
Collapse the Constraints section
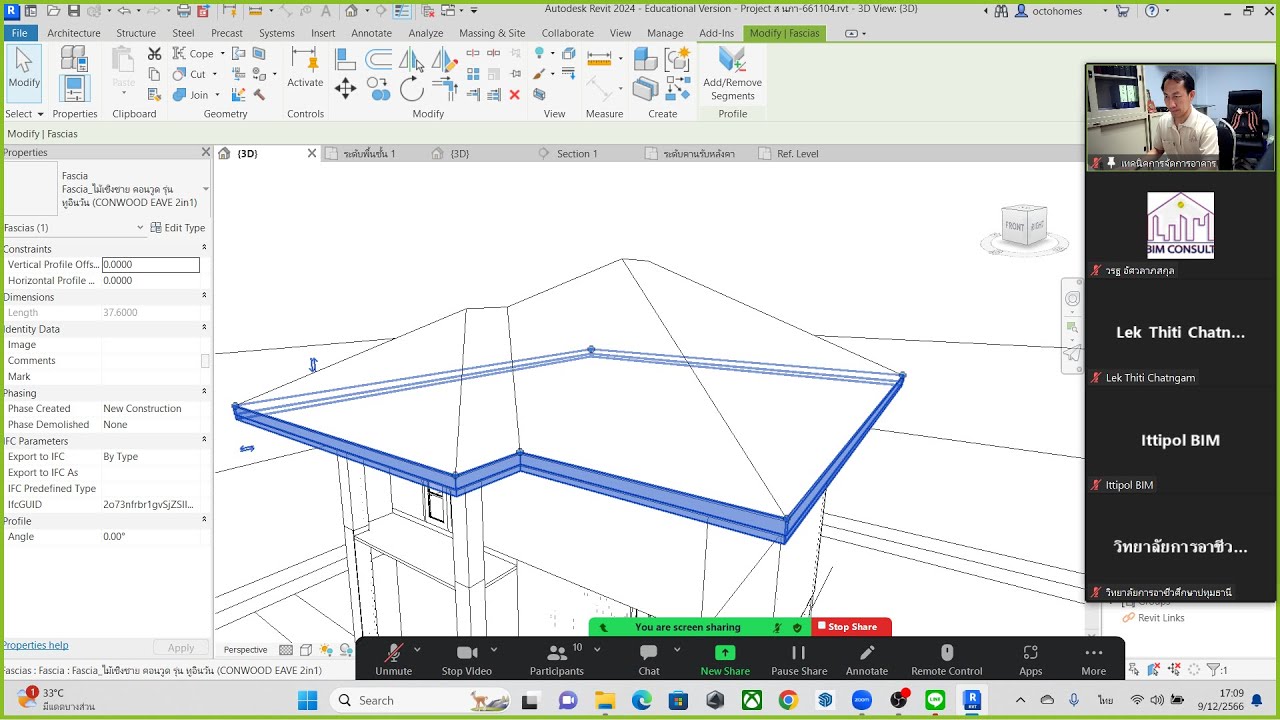coord(204,248)
